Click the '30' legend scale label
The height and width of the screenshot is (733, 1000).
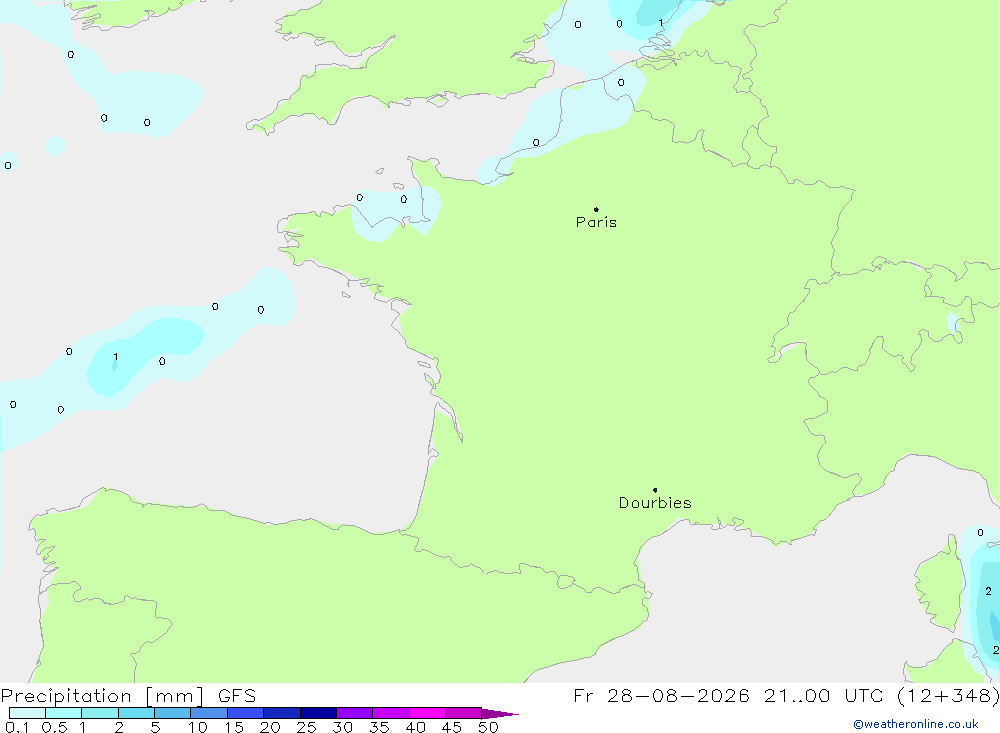click(x=343, y=727)
